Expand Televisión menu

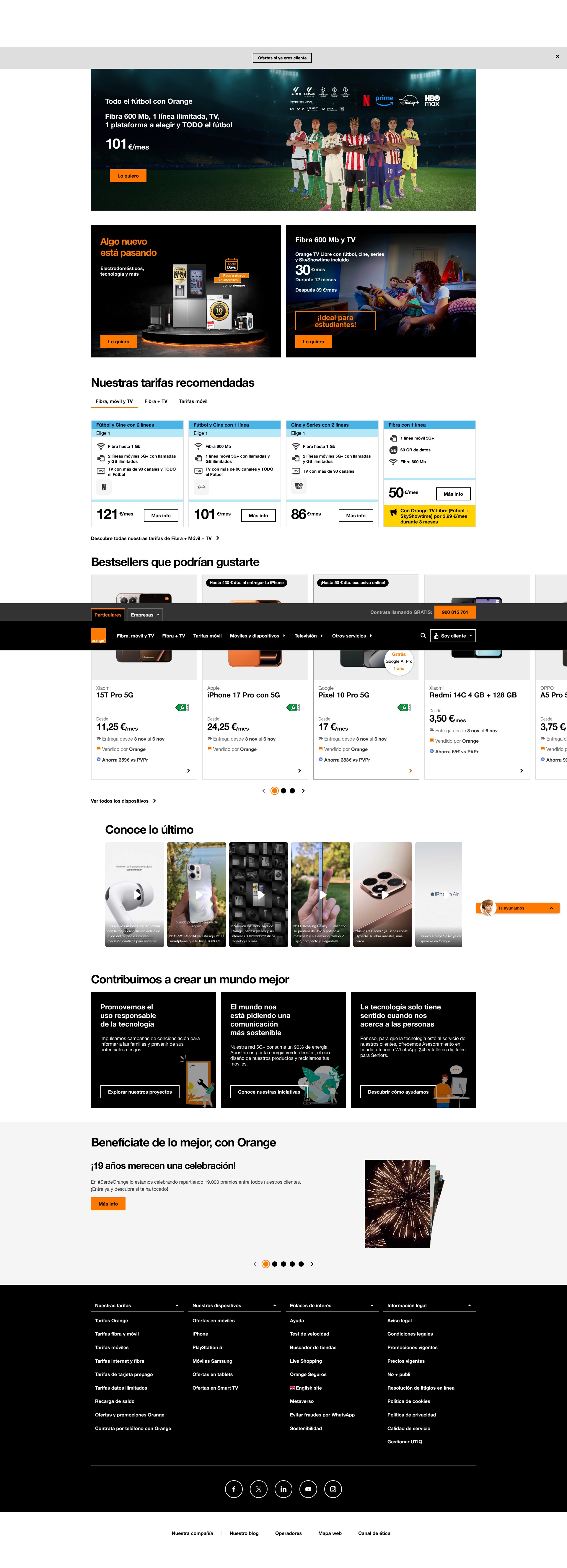(x=308, y=635)
